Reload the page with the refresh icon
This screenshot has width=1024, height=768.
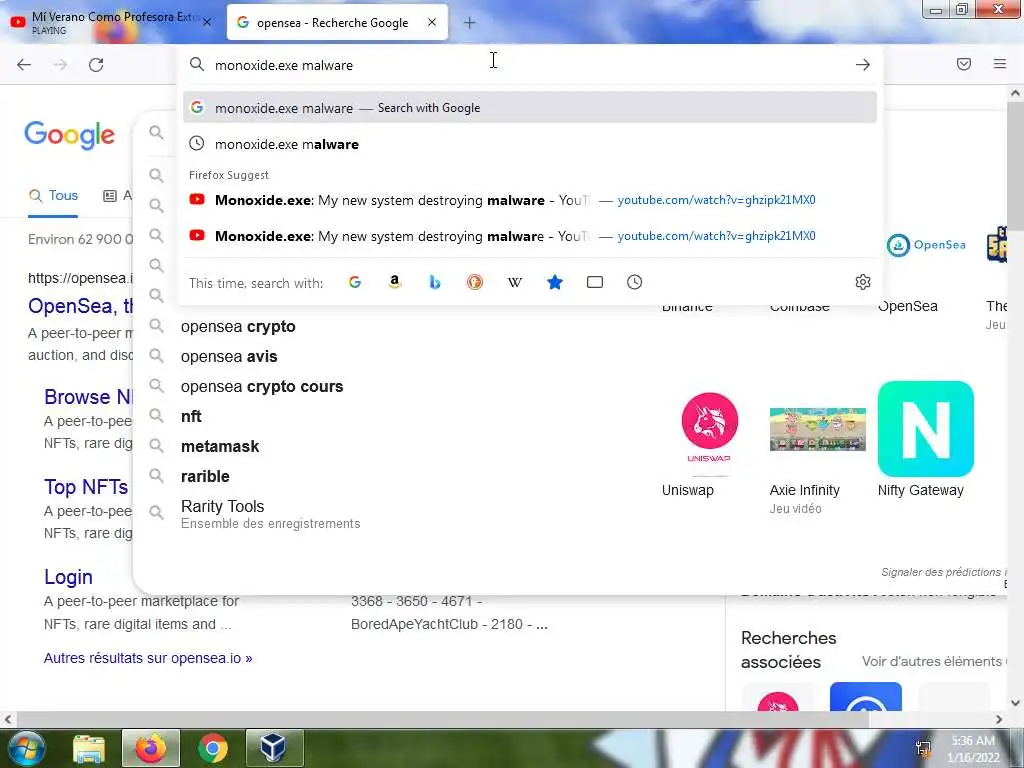(96, 65)
